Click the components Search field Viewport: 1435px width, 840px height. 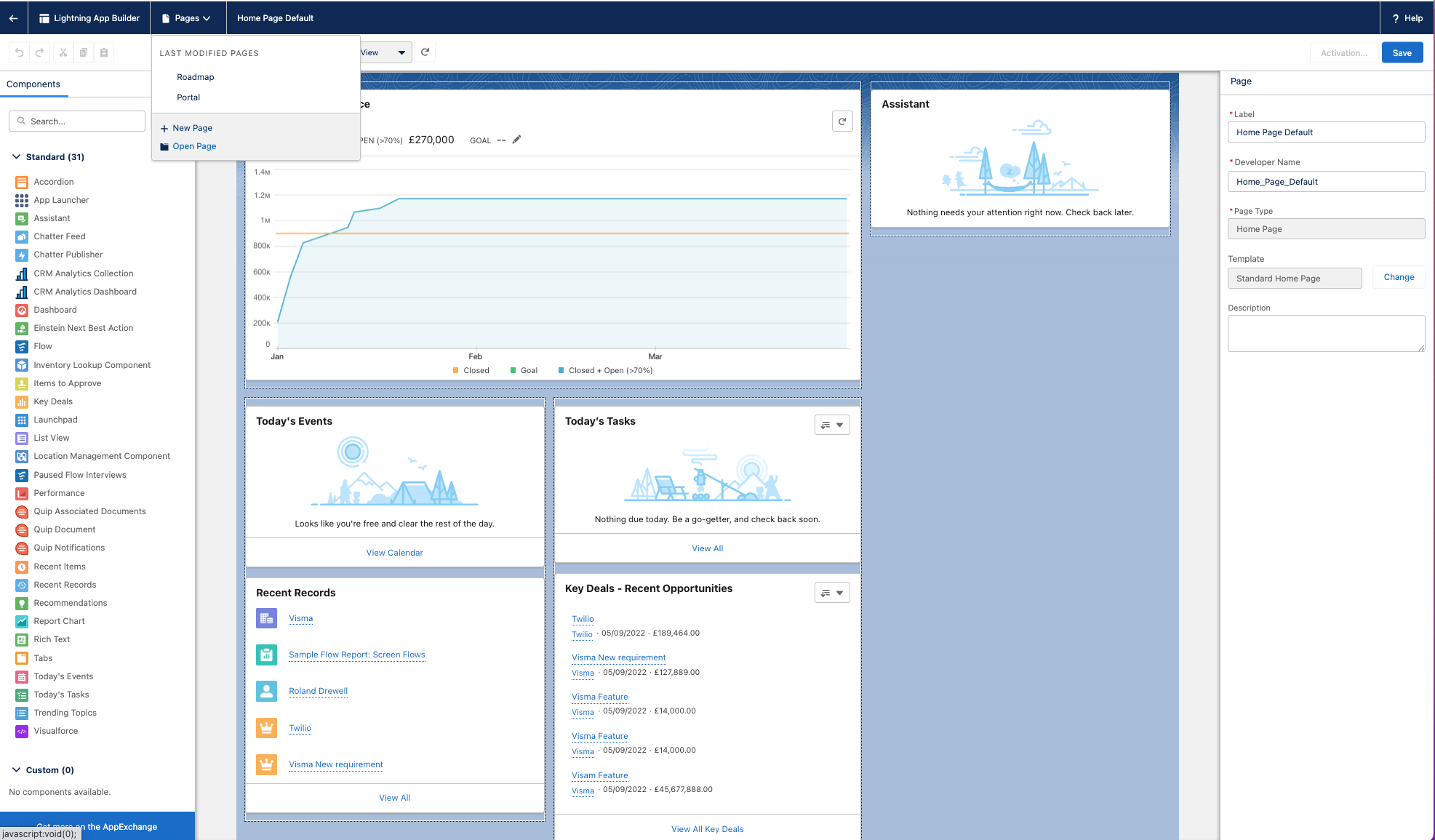[x=77, y=121]
